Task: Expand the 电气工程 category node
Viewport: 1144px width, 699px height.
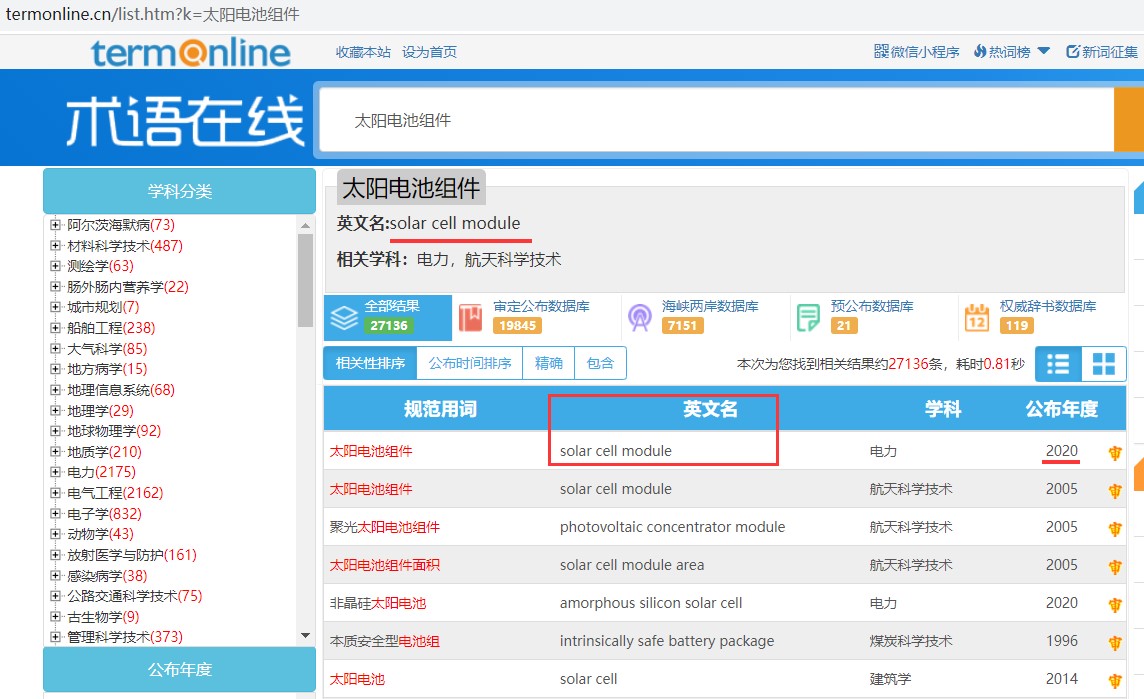Action: (x=56, y=492)
